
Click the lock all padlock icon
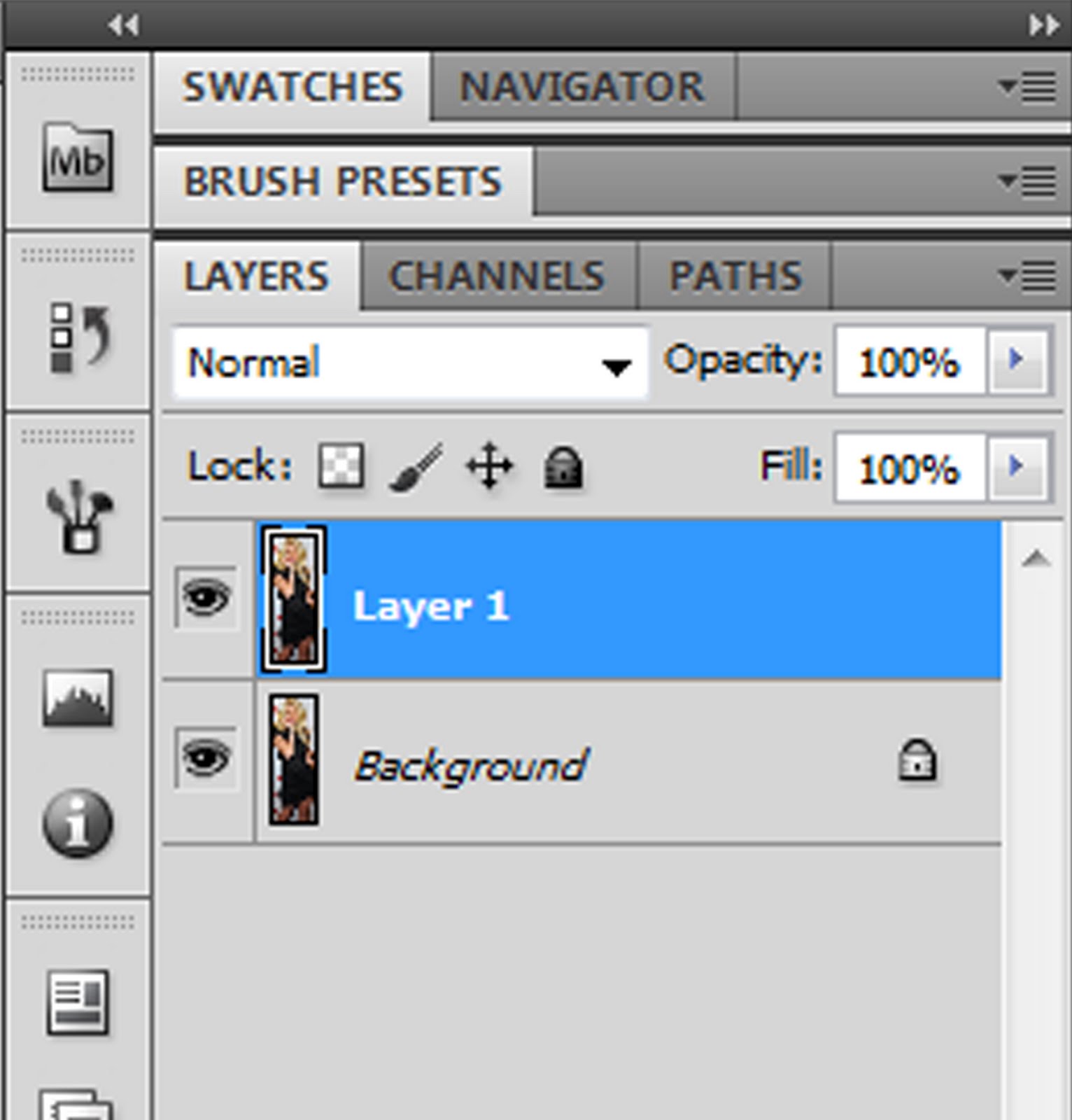(x=563, y=467)
